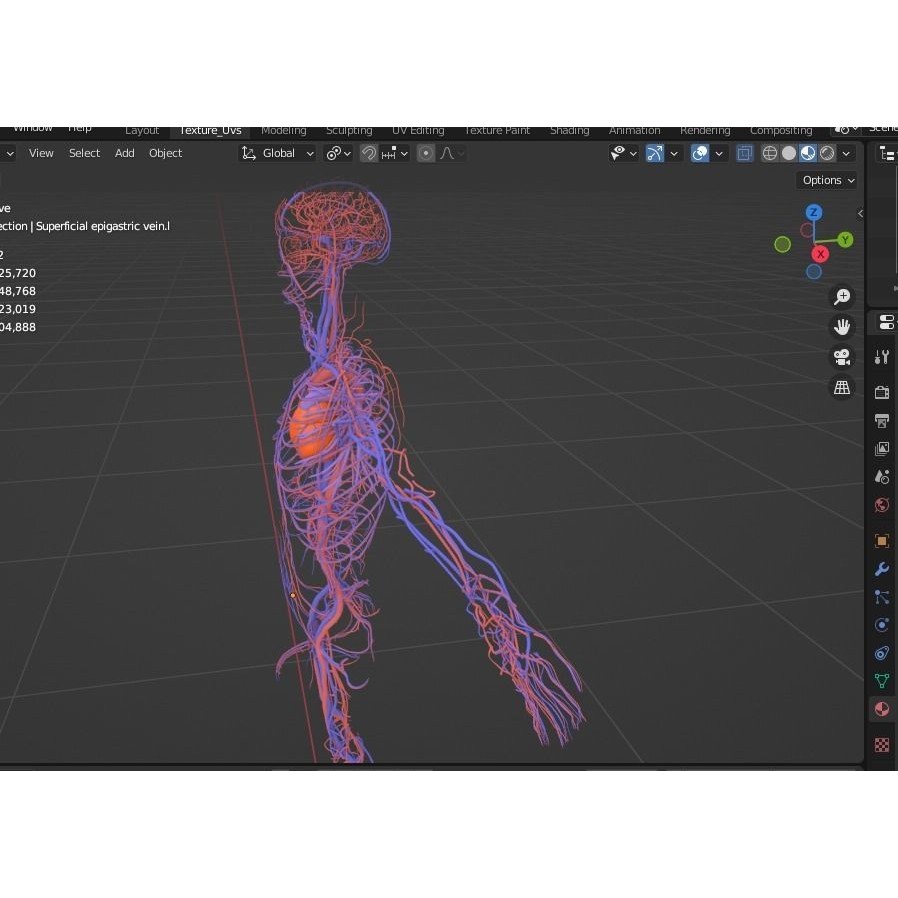
Task: Open the Material properties sphere icon
Action: [881, 709]
